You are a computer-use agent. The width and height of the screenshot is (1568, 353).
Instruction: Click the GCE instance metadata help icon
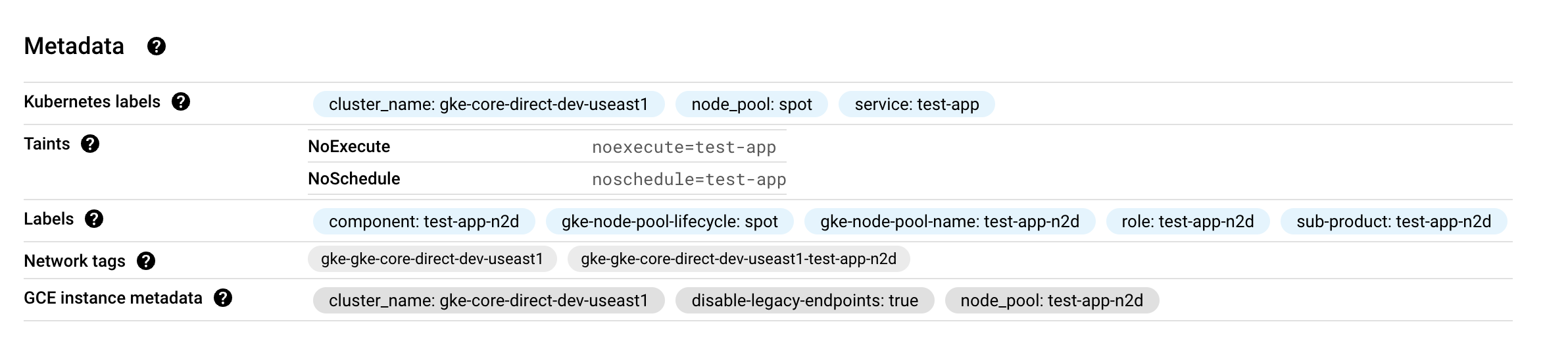223,298
